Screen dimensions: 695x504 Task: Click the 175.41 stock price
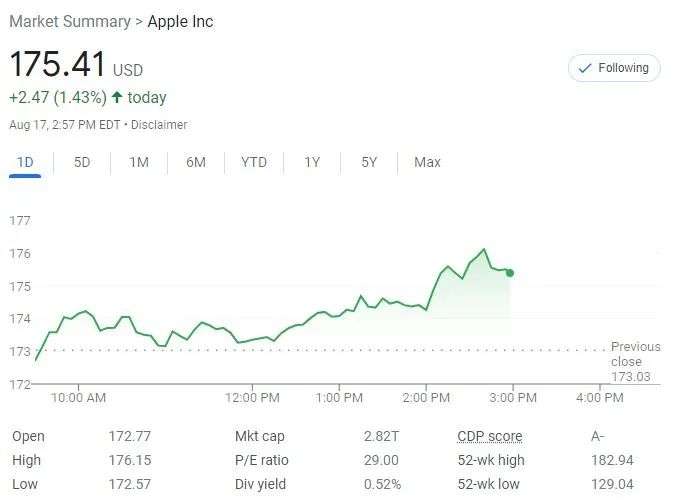[x=57, y=65]
